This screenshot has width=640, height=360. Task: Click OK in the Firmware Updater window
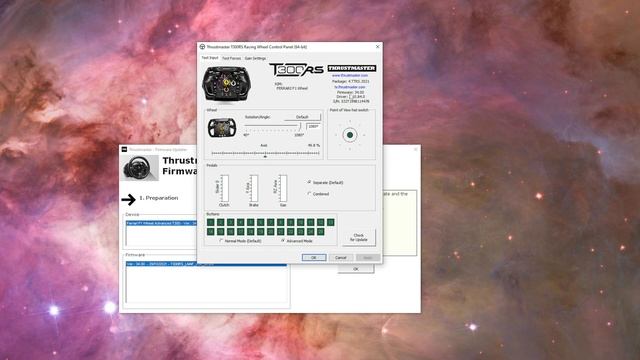tap(356, 269)
